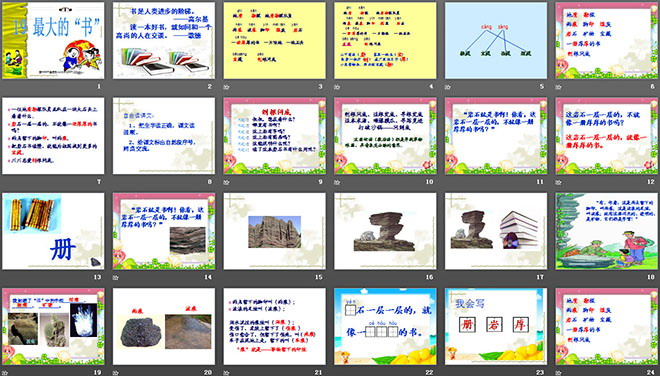660x376 pixels.
Task: Click animation star icon under slide 23
Action: click(448, 373)
